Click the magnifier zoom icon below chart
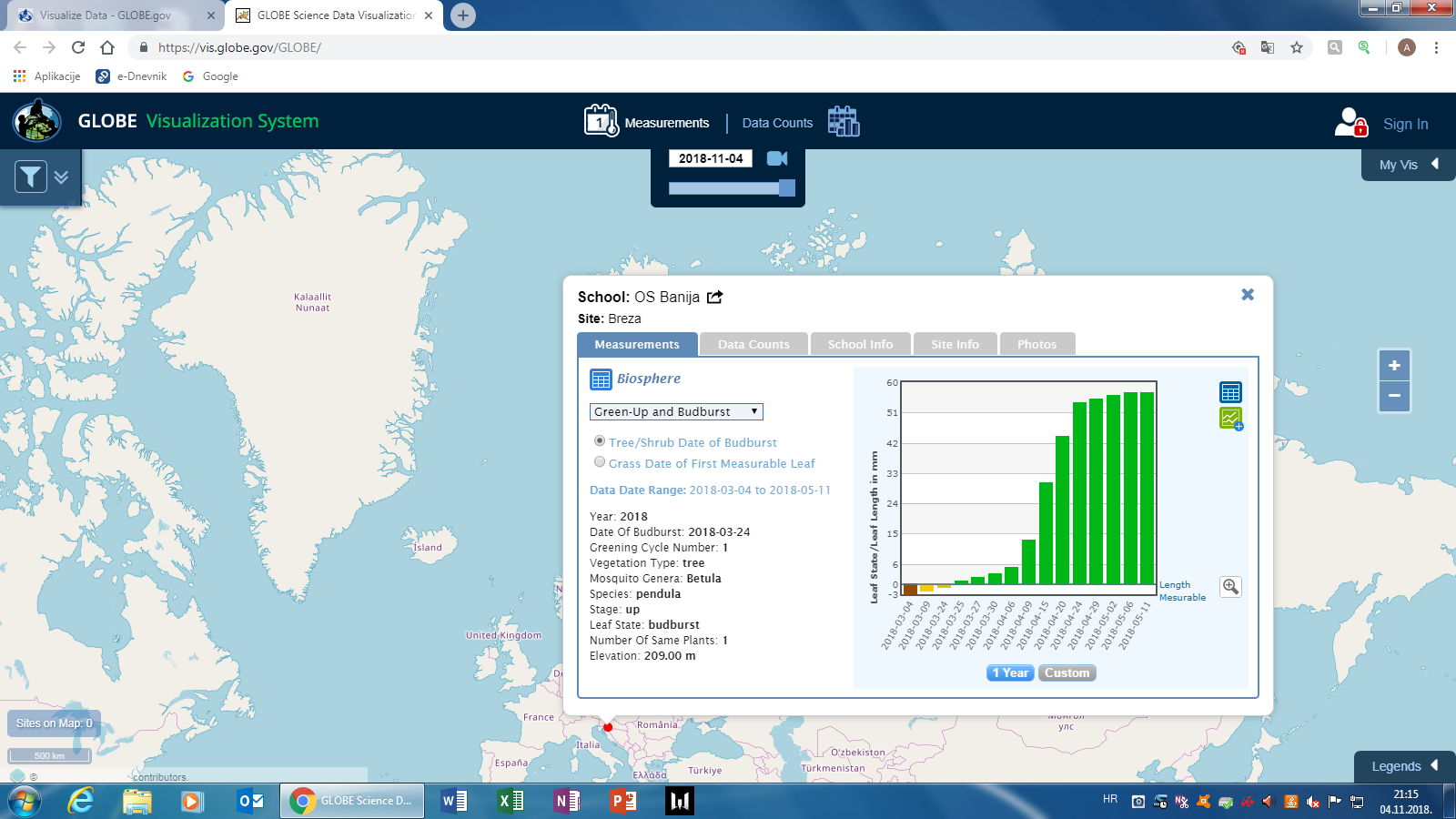The height and width of the screenshot is (819, 1456). tap(1230, 587)
